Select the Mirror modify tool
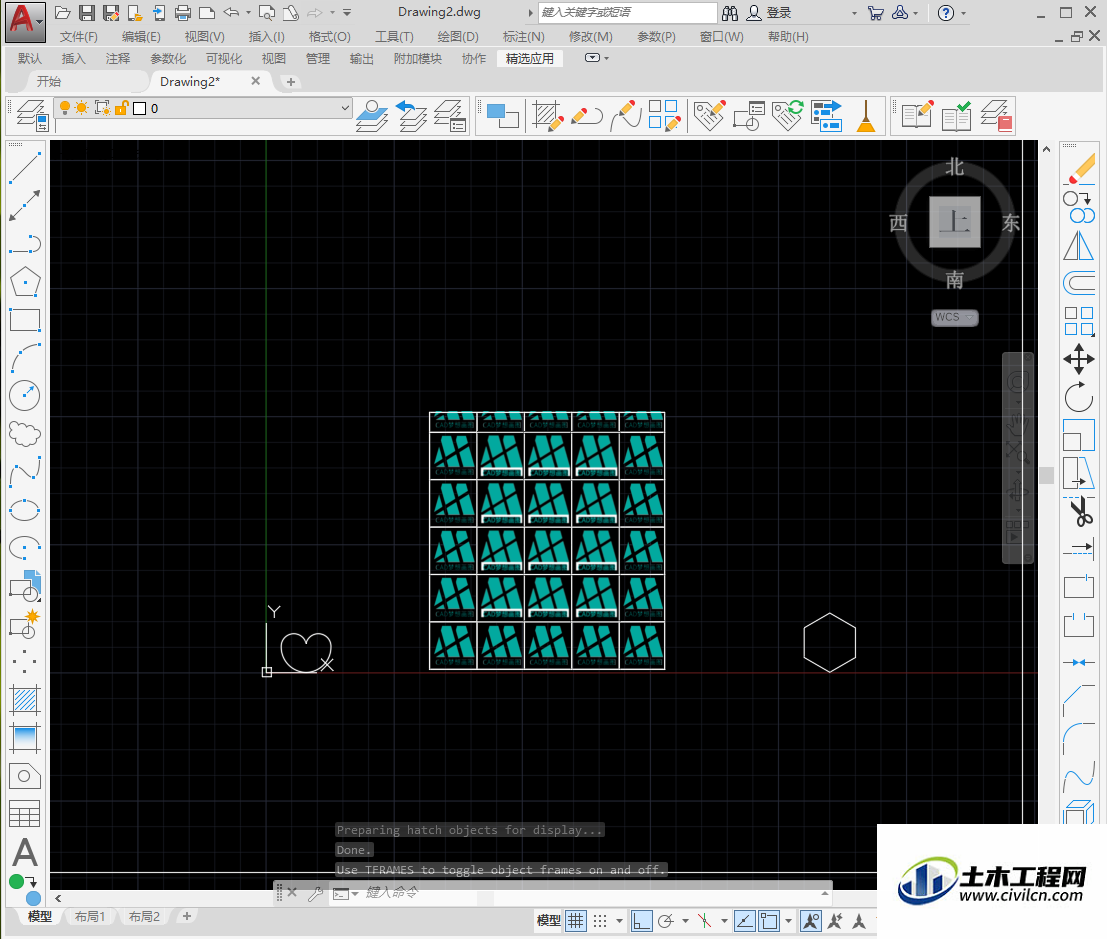1107x939 pixels. coord(1079,246)
